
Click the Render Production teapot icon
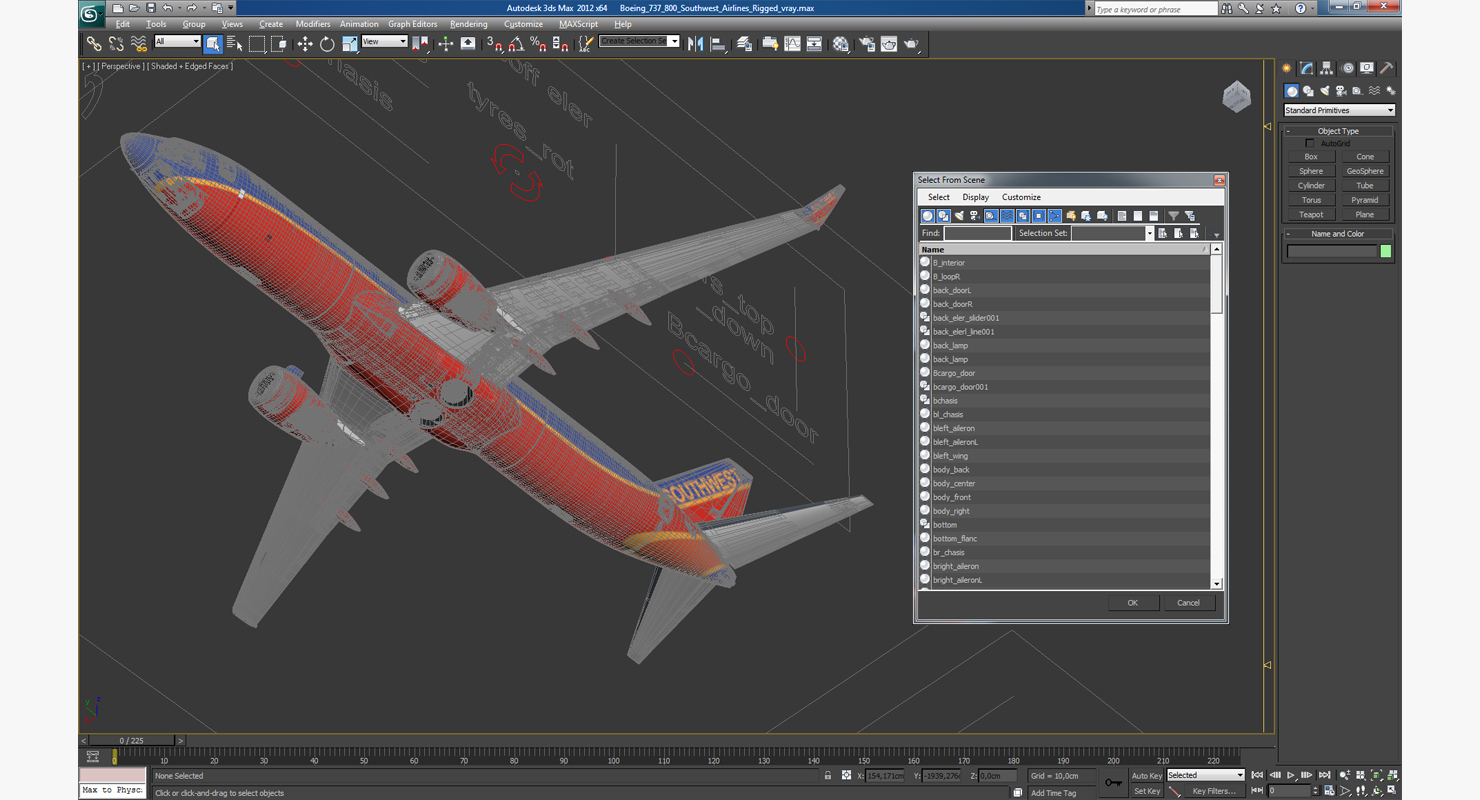tap(911, 43)
